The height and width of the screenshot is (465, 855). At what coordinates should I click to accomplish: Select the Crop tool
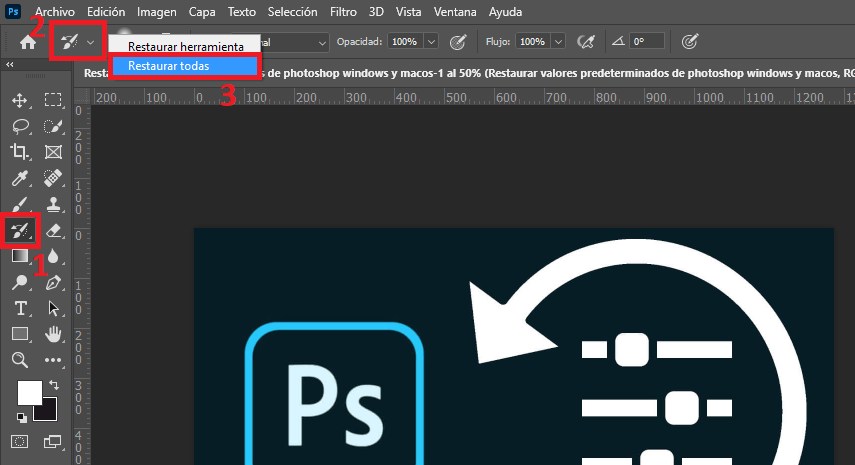pos(20,152)
